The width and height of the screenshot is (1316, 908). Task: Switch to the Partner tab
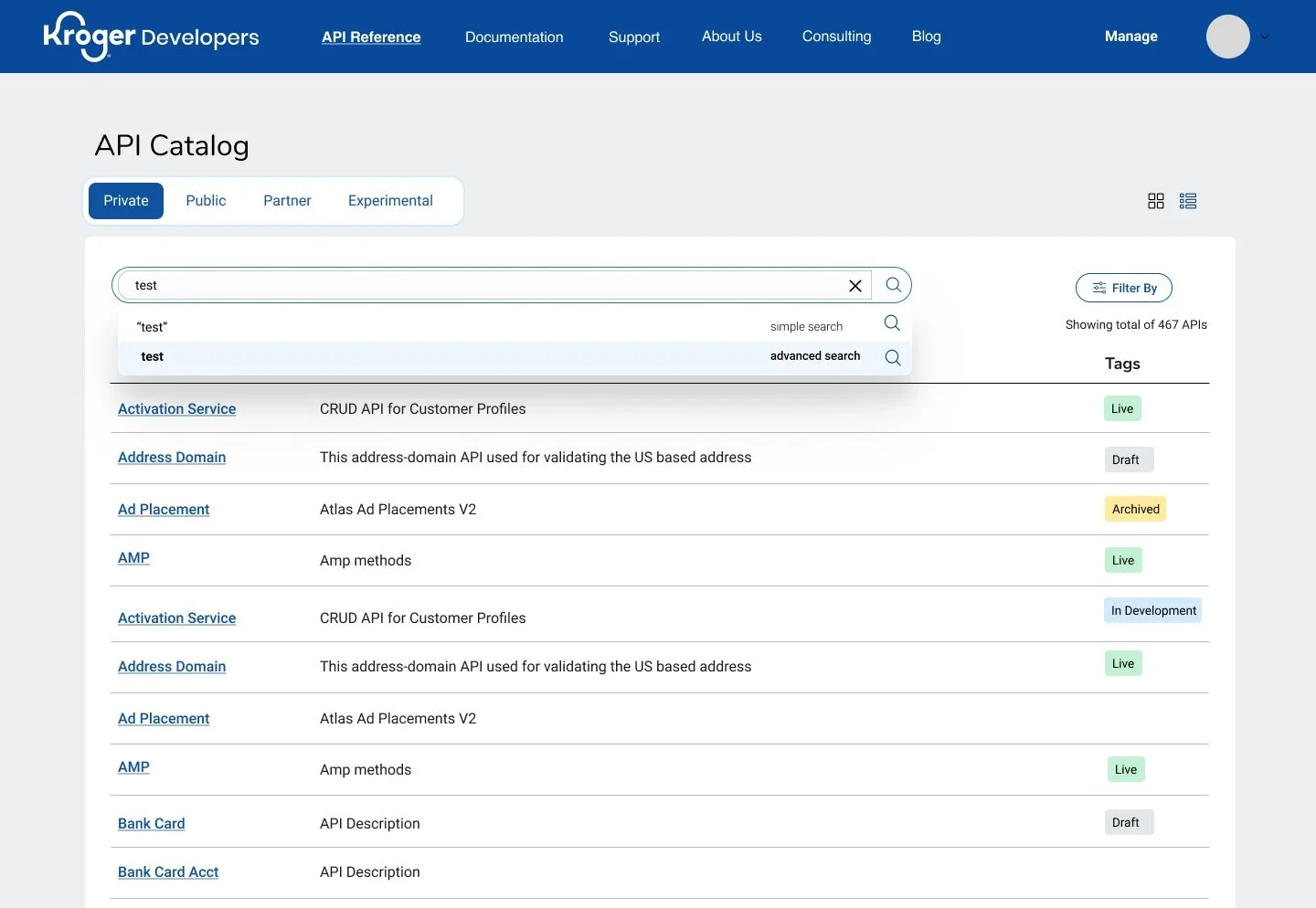pyautogui.click(x=287, y=201)
